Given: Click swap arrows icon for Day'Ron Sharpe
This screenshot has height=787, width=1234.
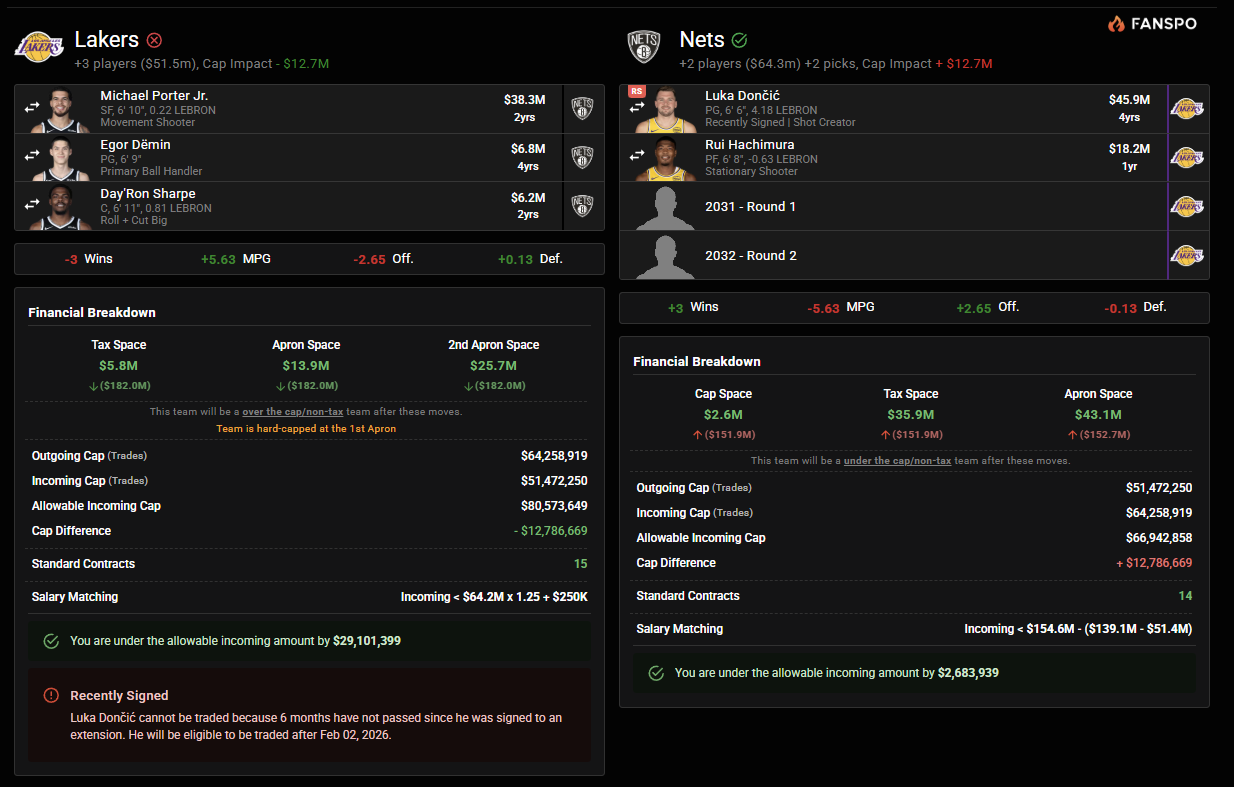Looking at the screenshot, I should (32, 204).
